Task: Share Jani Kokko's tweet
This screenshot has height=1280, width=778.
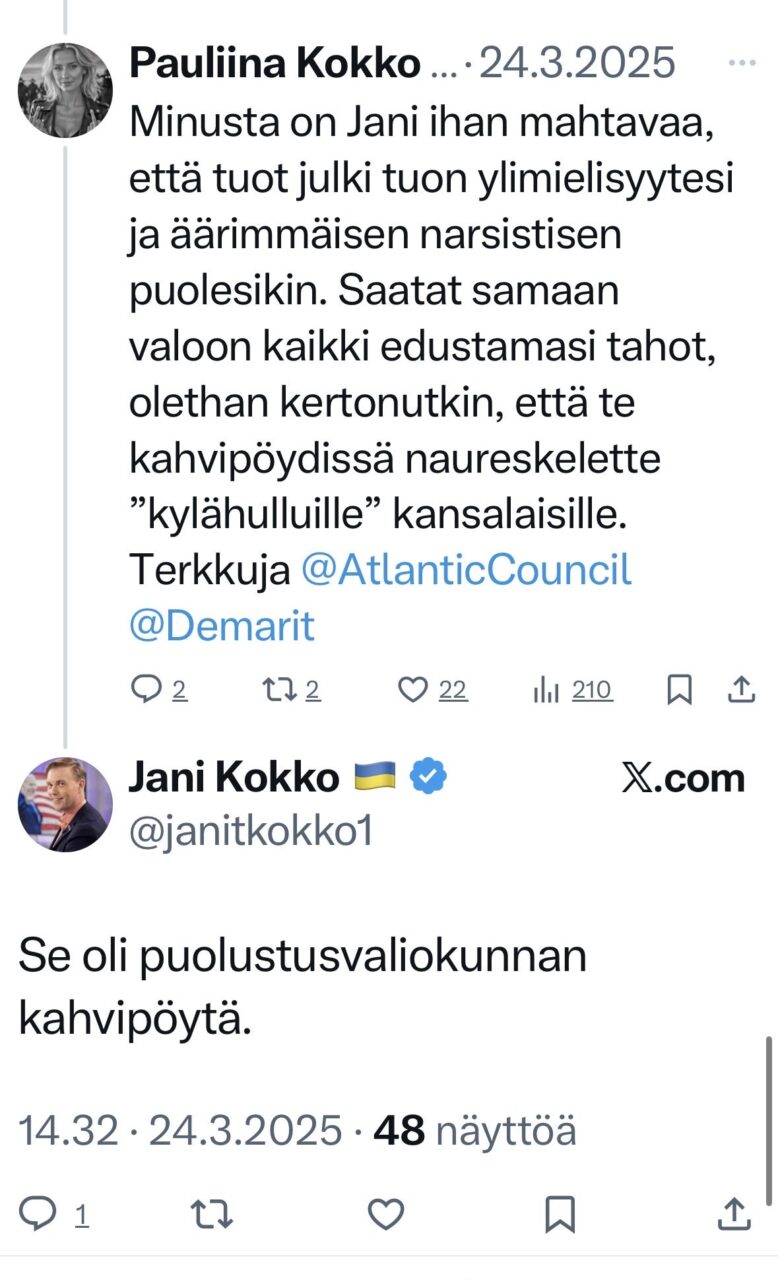Action: pyautogui.click(x=734, y=1214)
